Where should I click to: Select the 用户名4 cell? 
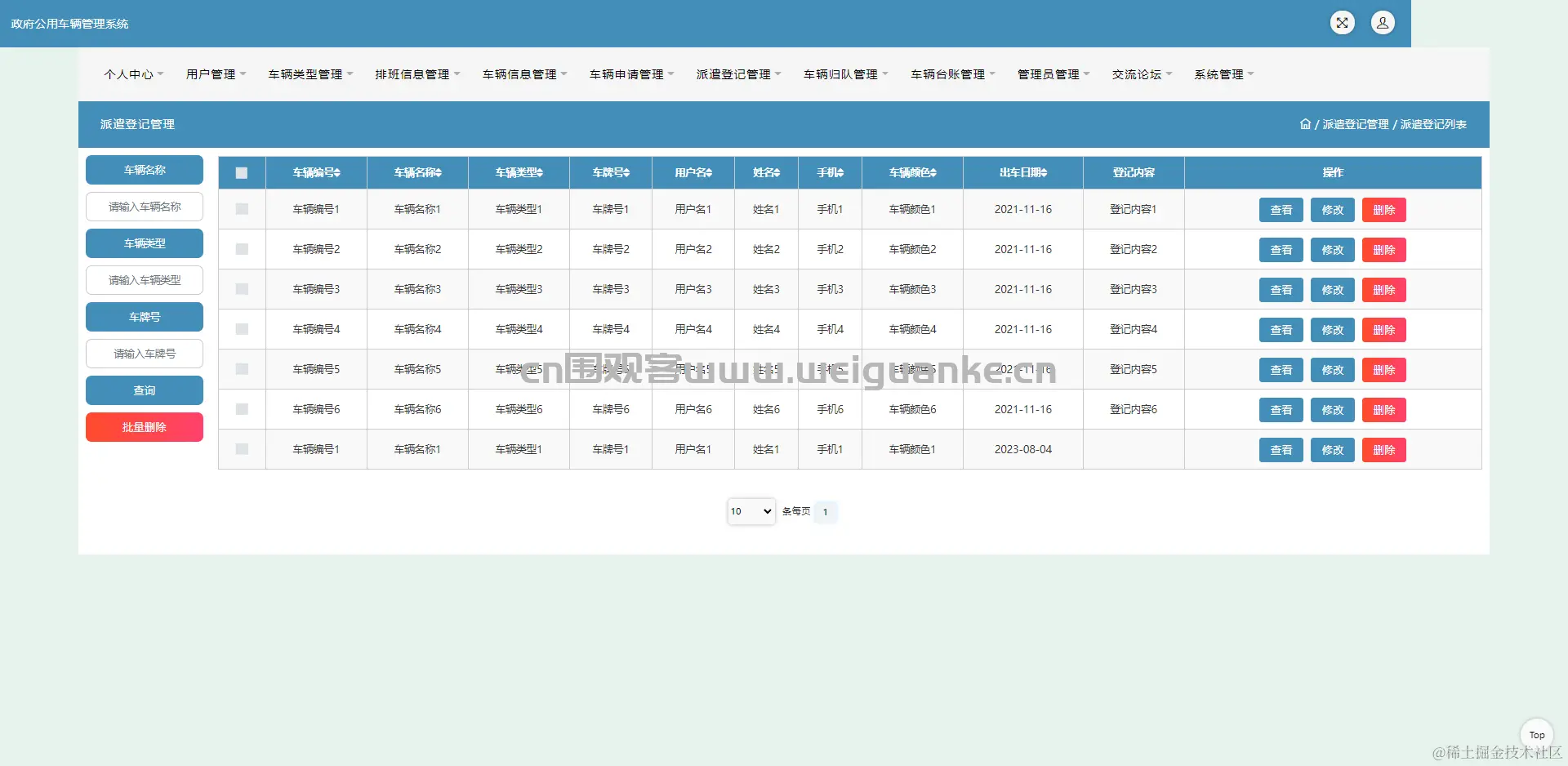coord(693,329)
